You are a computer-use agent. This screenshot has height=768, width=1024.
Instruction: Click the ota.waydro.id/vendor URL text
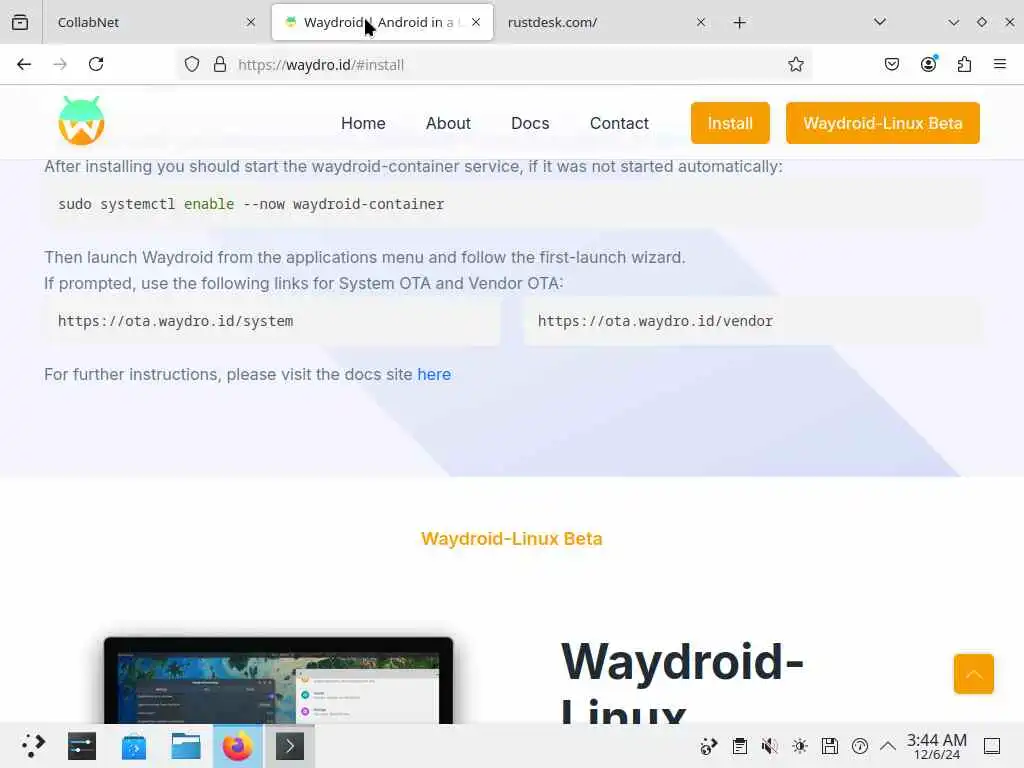[x=655, y=321]
